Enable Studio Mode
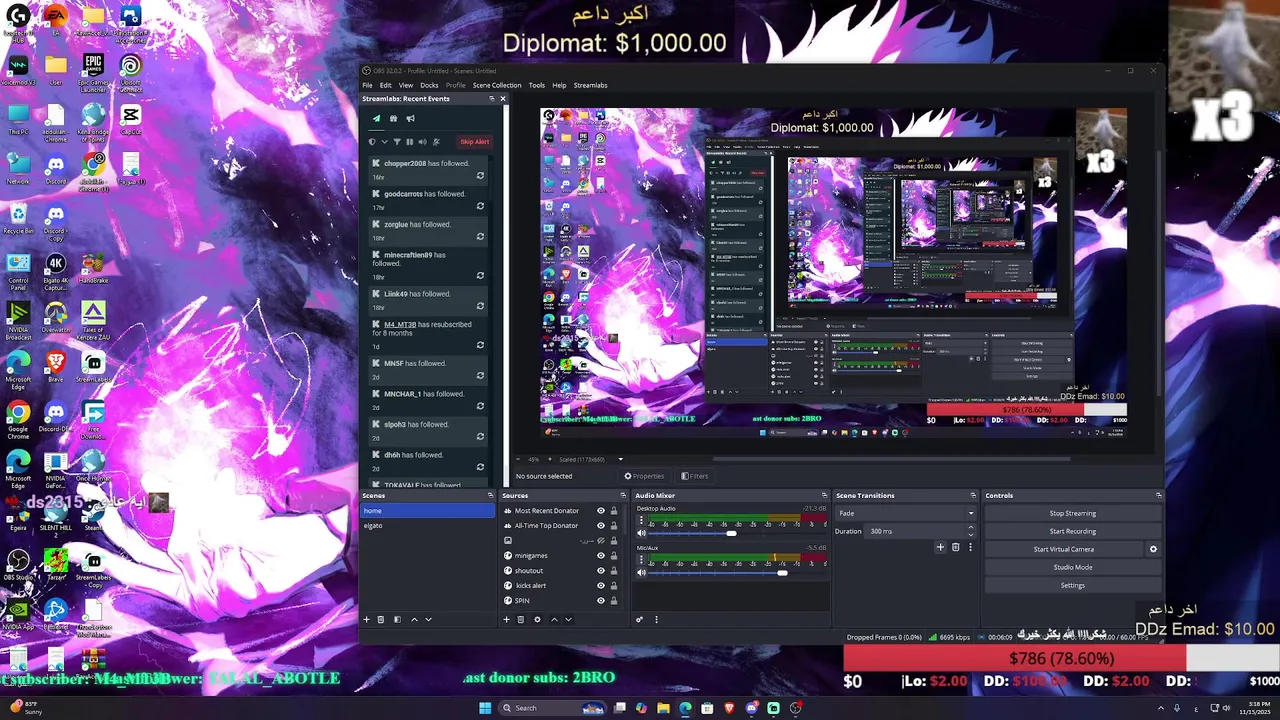The height and width of the screenshot is (720, 1280). tap(1072, 567)
